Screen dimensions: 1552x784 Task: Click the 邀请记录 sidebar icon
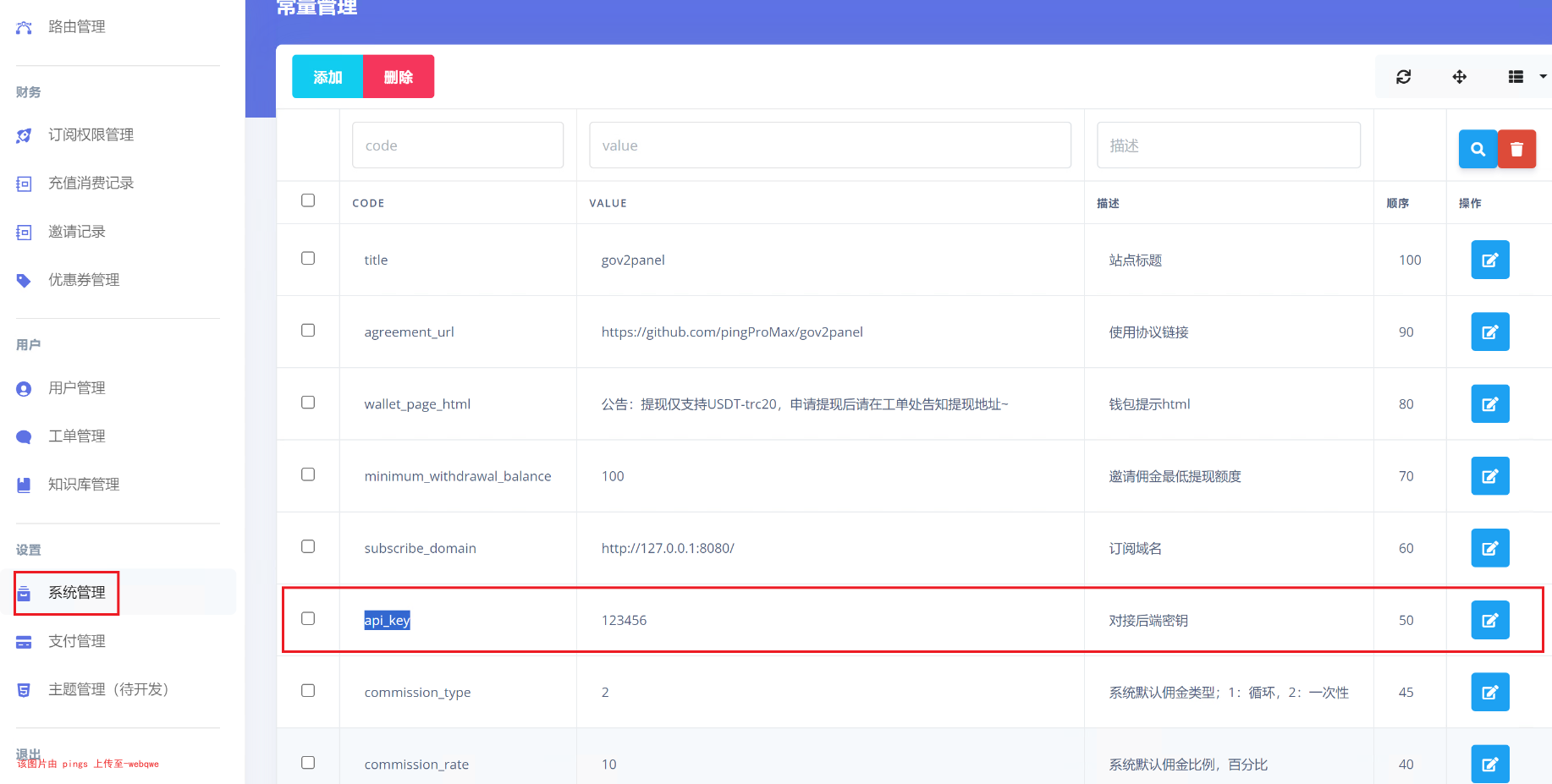[x=24, y=232]
